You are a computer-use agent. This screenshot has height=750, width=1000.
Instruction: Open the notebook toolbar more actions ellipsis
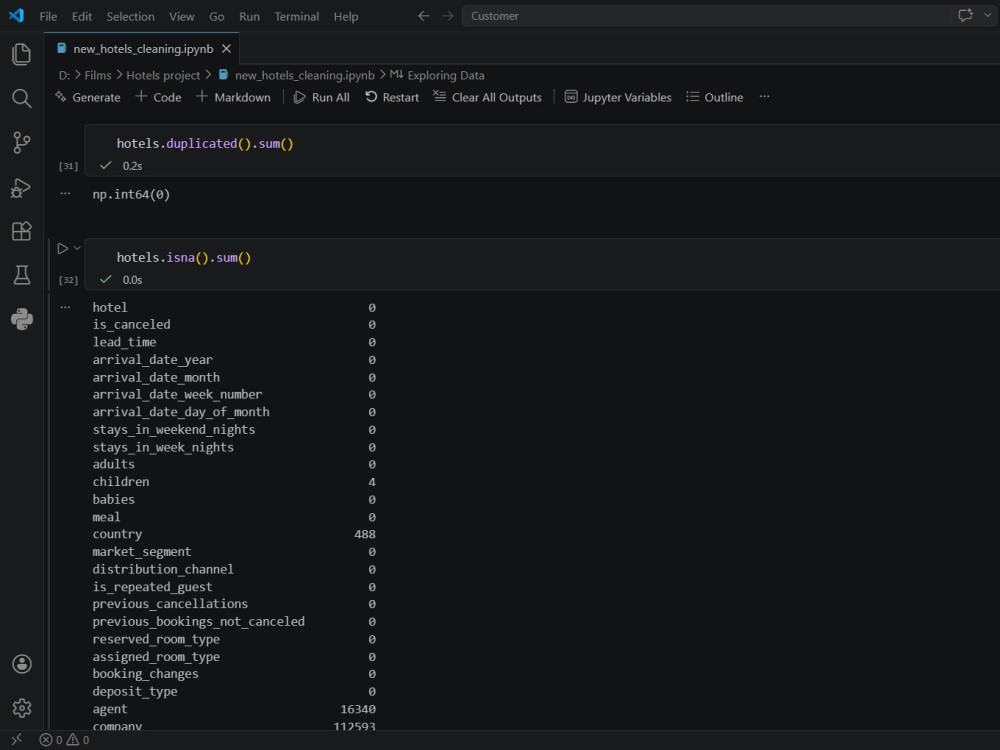(765, 97)
